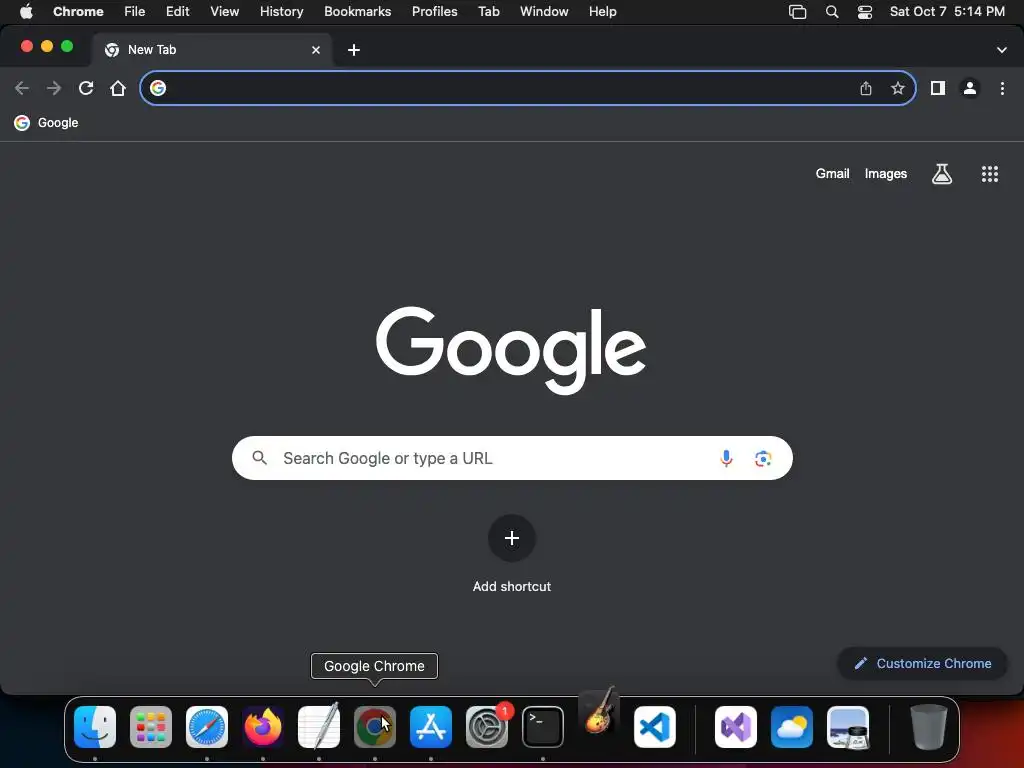
Task: Open the Google bookmark in bookmarks bar
Action: 46,123
